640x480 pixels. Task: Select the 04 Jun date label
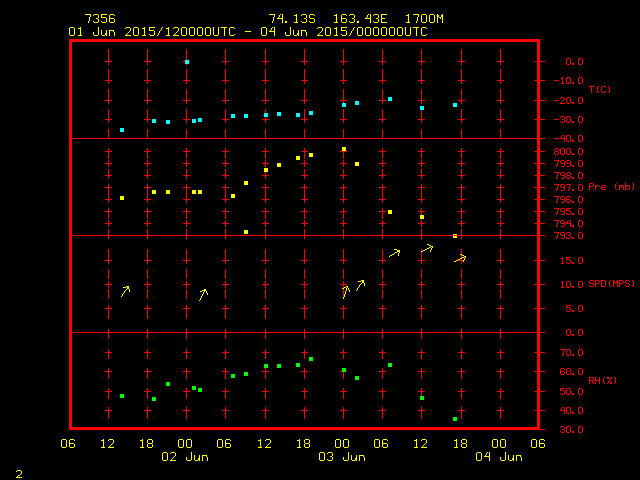[x=498, y=457]
